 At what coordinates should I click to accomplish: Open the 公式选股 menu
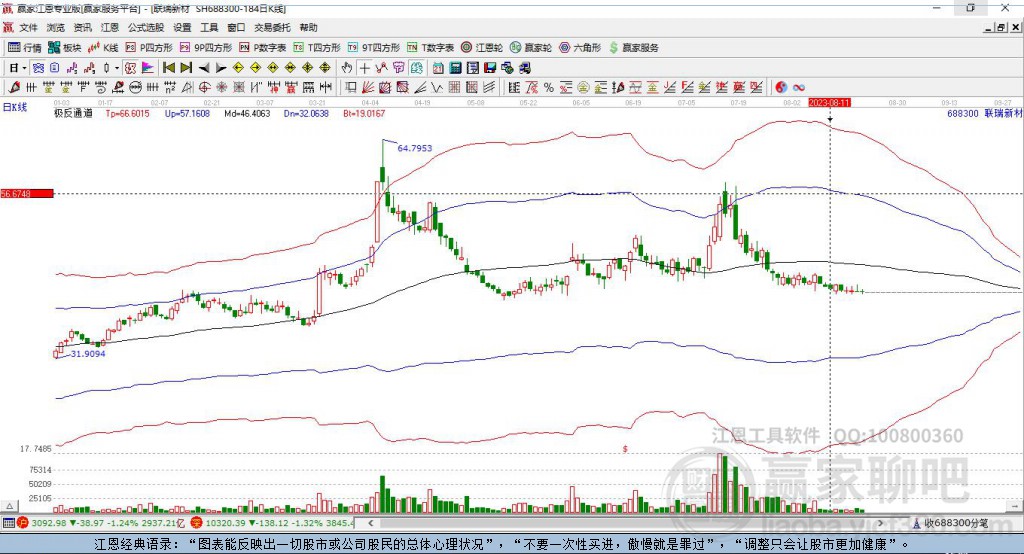pos(146,27)
